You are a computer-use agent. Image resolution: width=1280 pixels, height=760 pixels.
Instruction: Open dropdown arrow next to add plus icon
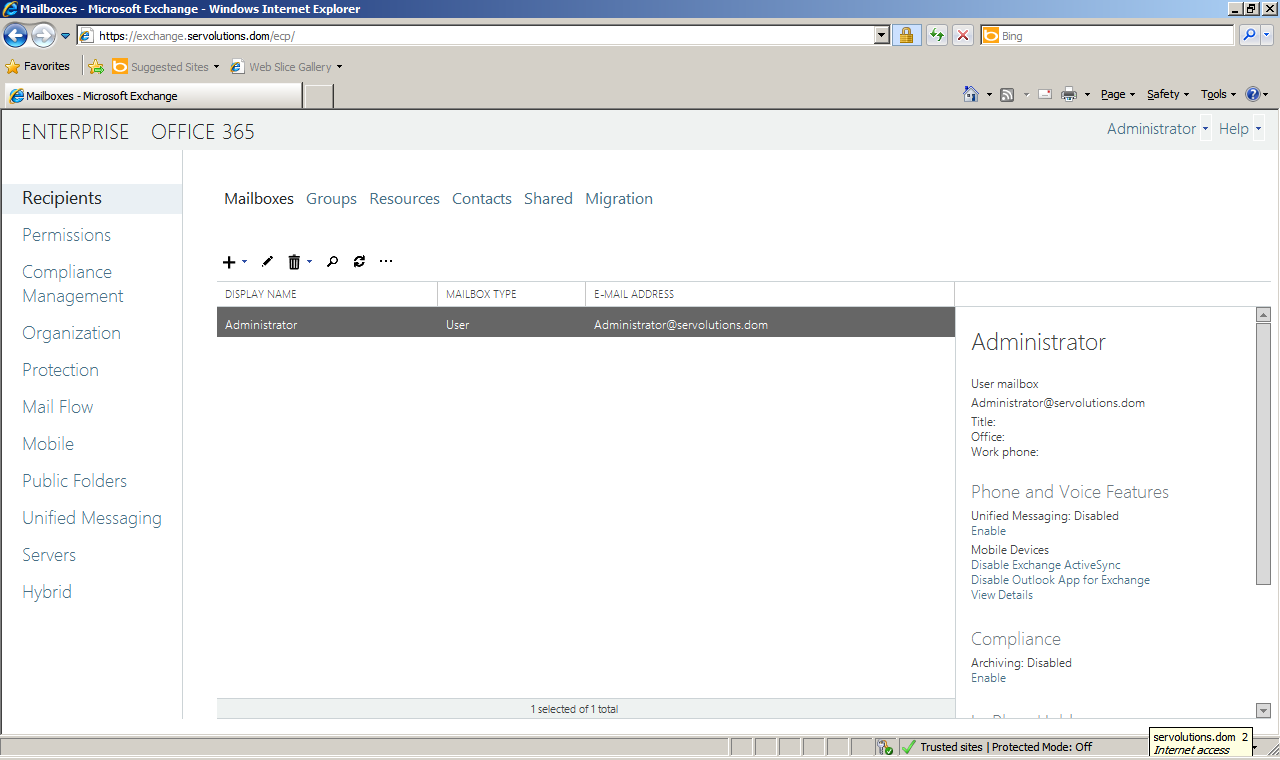pos(244,262)
